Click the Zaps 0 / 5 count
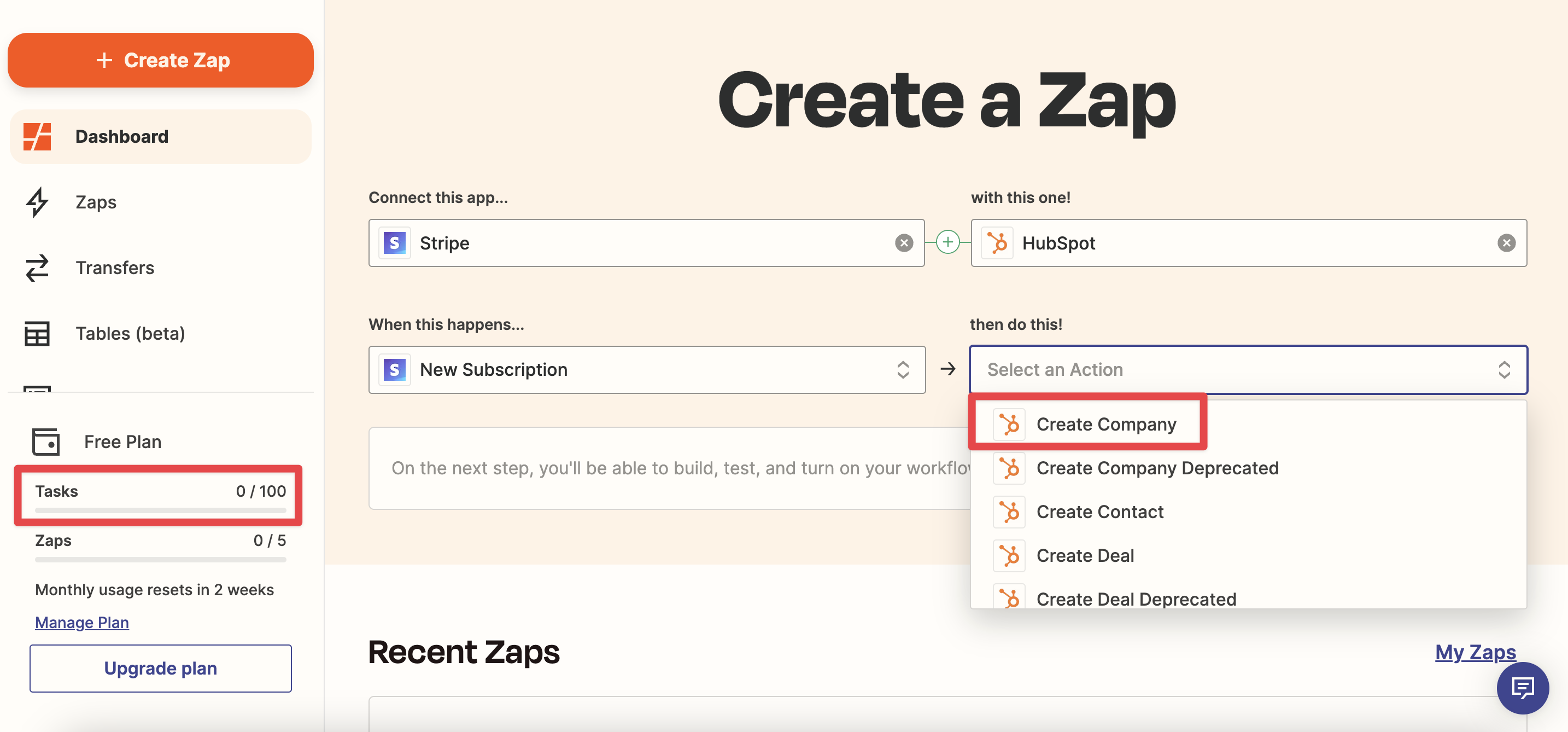The height and width of the screenshot is (732, 1568). pyautogui.click(x=270, y=541)
